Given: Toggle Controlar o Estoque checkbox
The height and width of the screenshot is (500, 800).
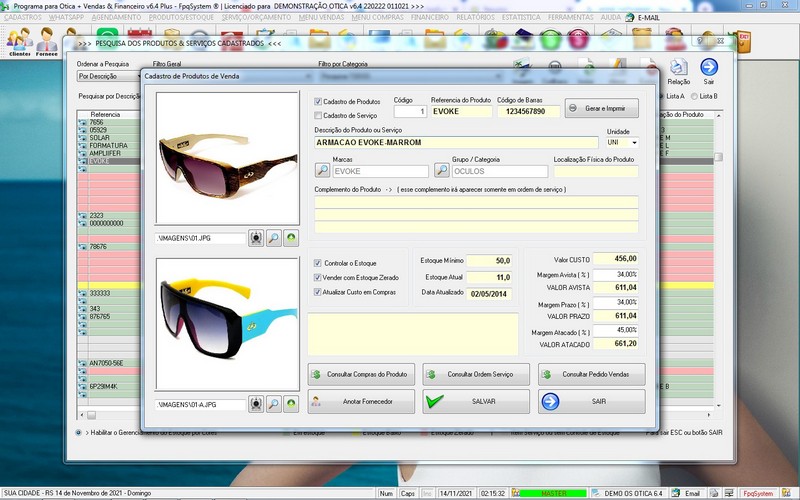Looking at the screenshot, I should 318,262.
